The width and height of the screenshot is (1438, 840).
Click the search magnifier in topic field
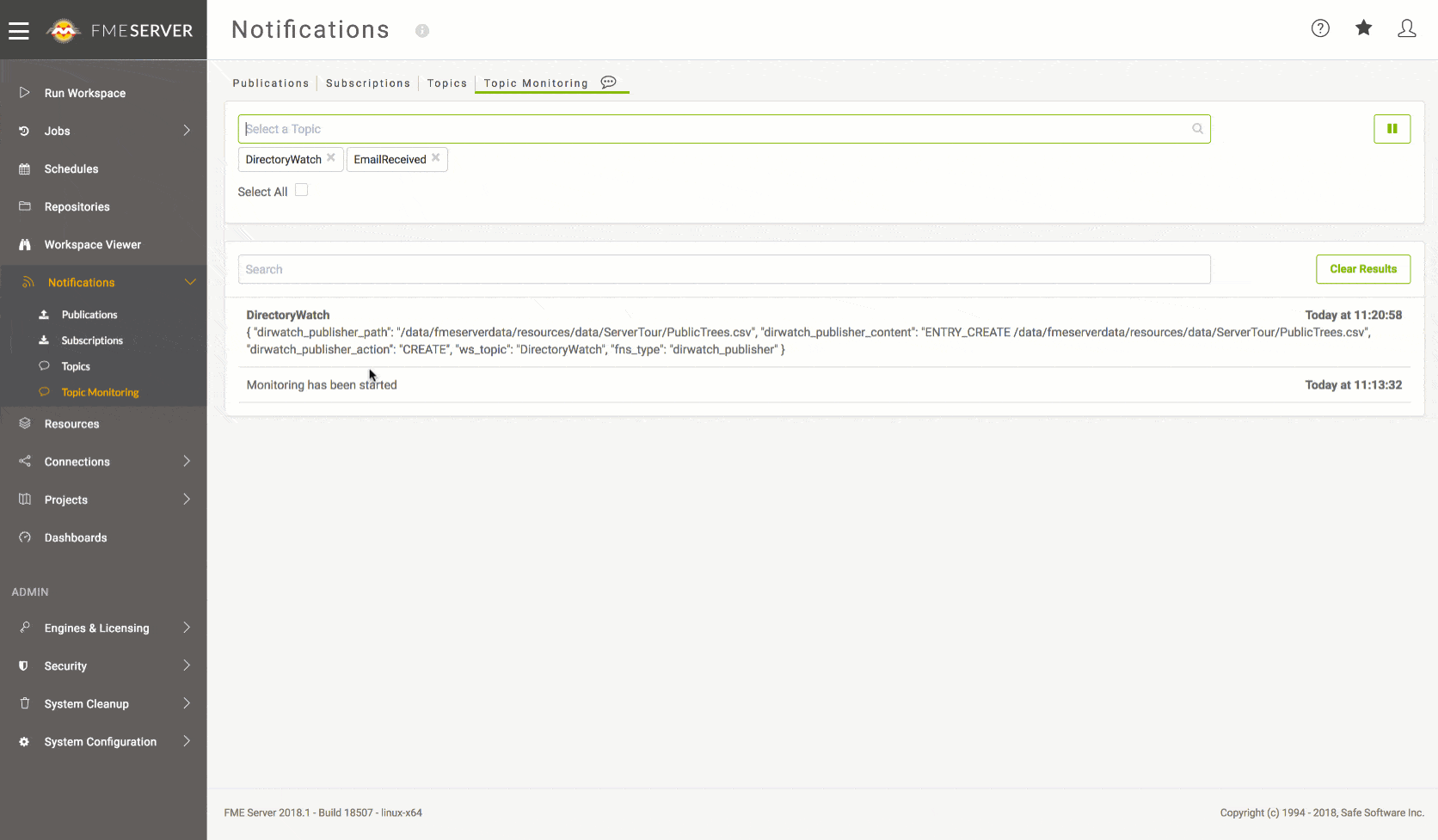coord(1197,129)
